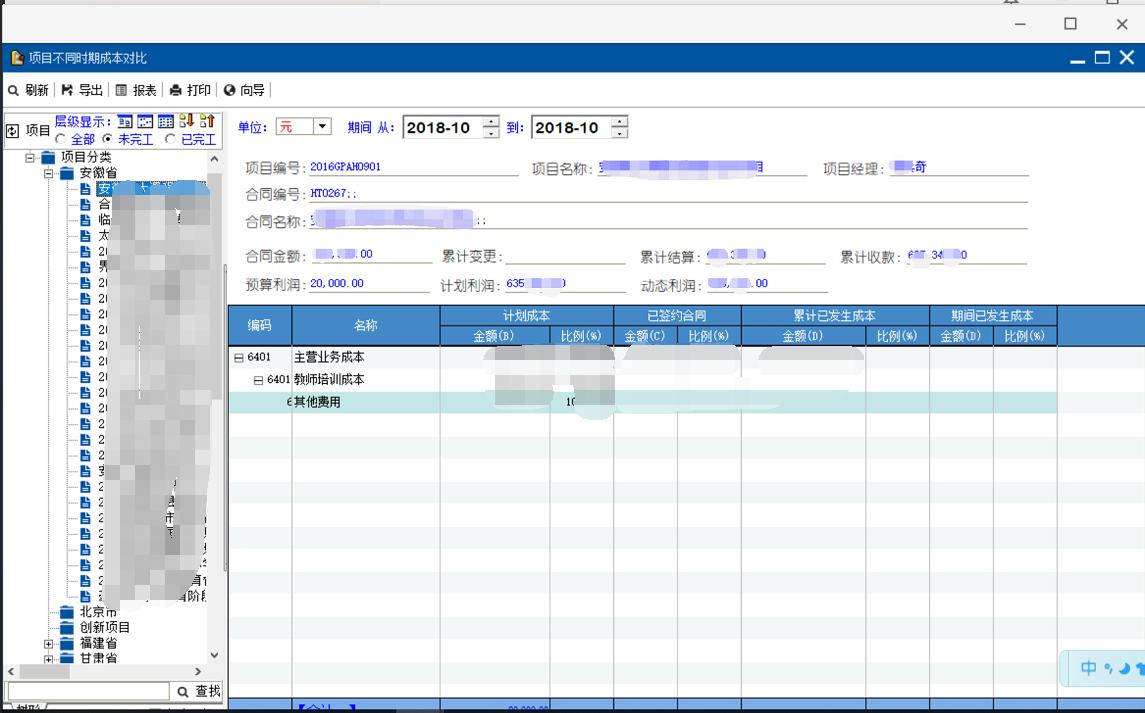1145x713 pixels.
Task: Click the 查找 search button
Action: 198,691
